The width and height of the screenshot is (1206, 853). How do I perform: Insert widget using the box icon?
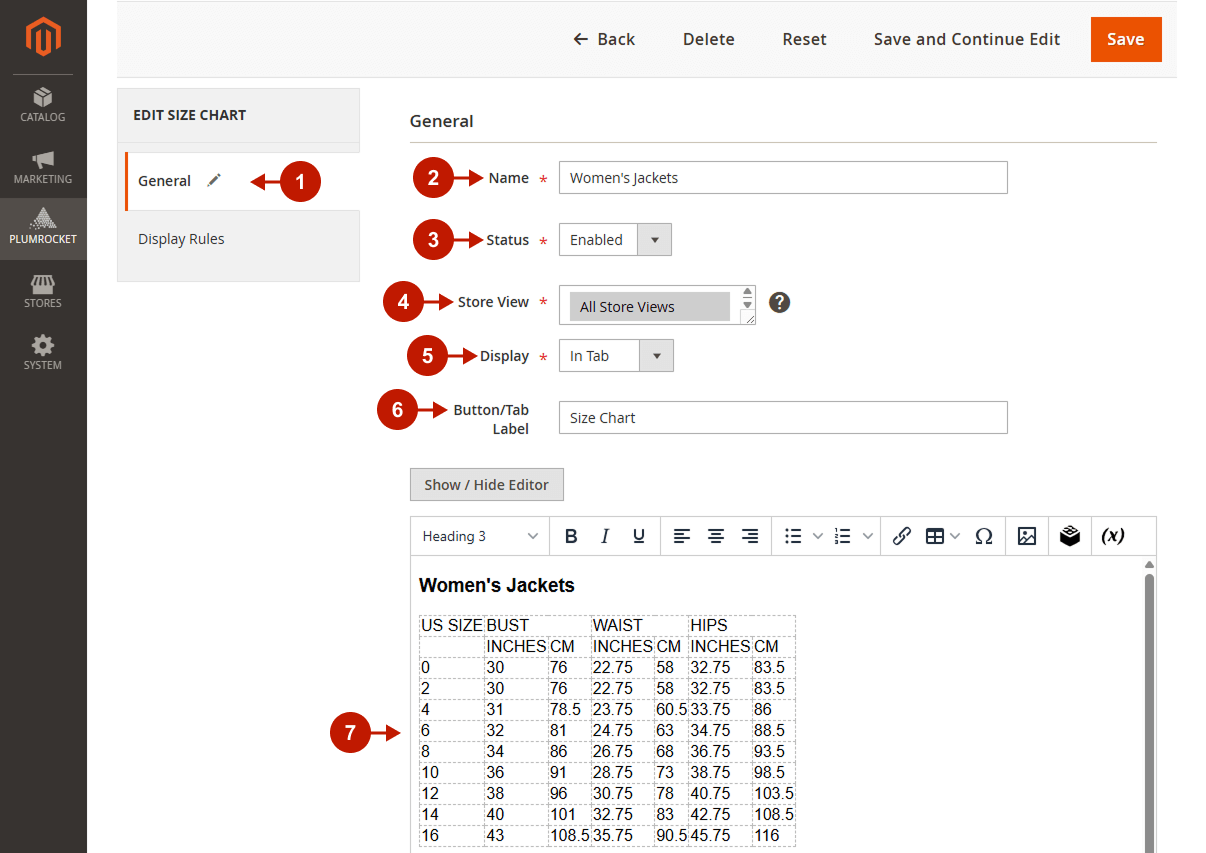point(1070,536)
